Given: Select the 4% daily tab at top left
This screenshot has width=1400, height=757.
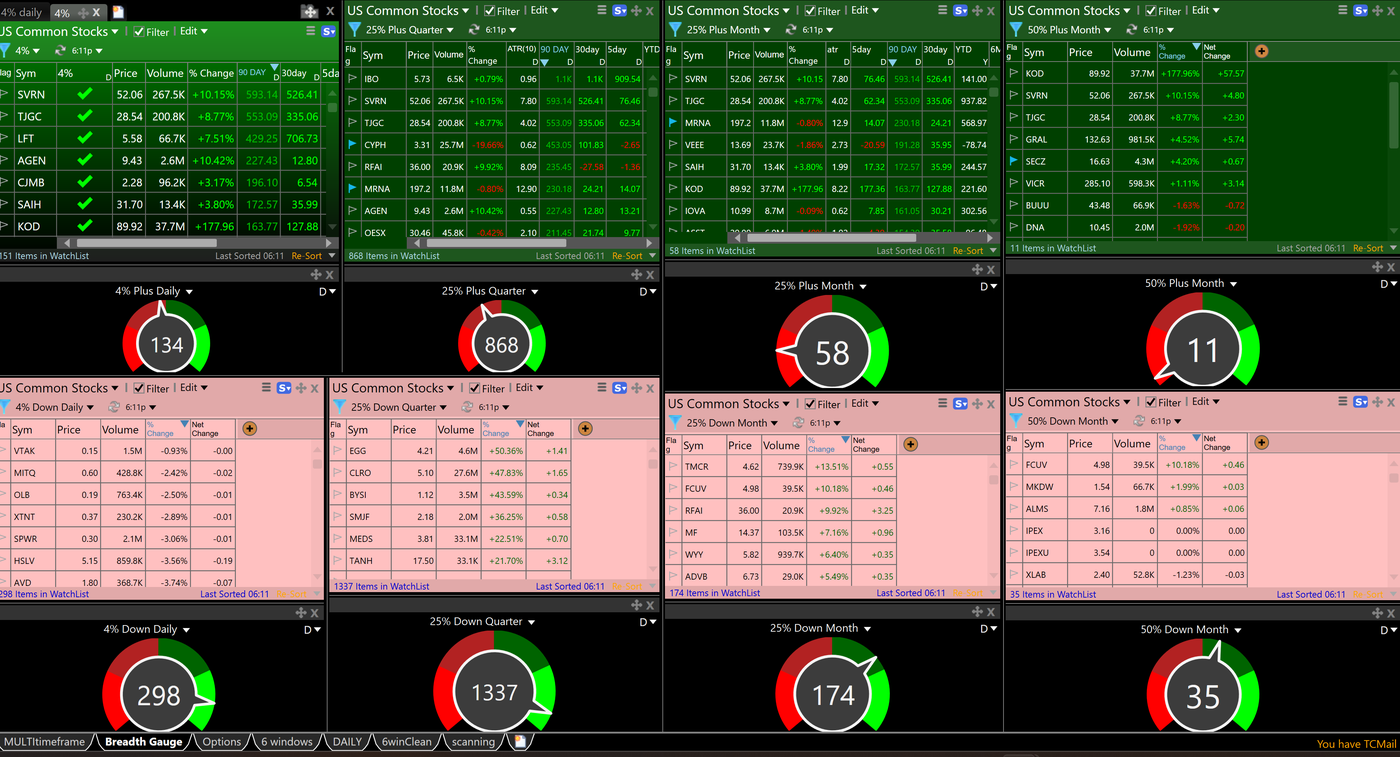Looking at the screenshot, I should pos(22,12).
